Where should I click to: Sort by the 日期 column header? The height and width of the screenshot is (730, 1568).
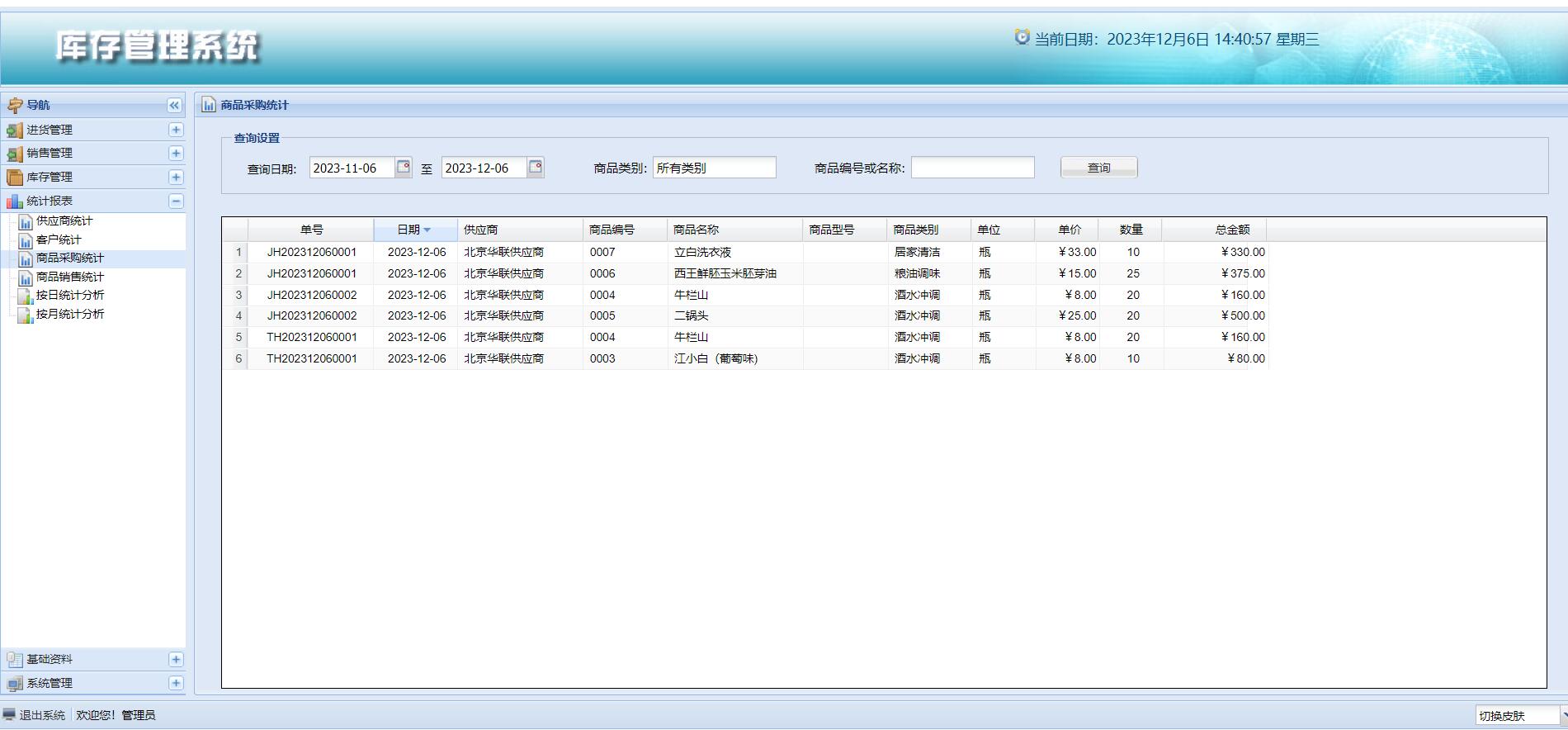pos(415,230)
